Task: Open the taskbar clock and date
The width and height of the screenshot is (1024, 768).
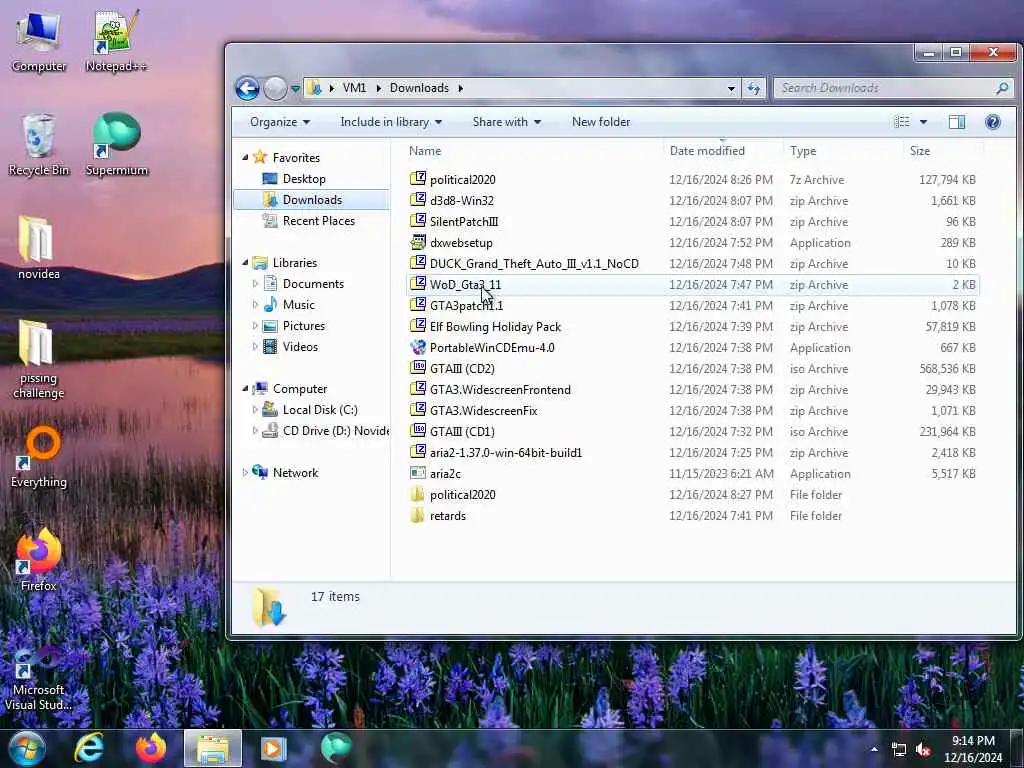Action: pyautogui.click(x=973, y=749)
